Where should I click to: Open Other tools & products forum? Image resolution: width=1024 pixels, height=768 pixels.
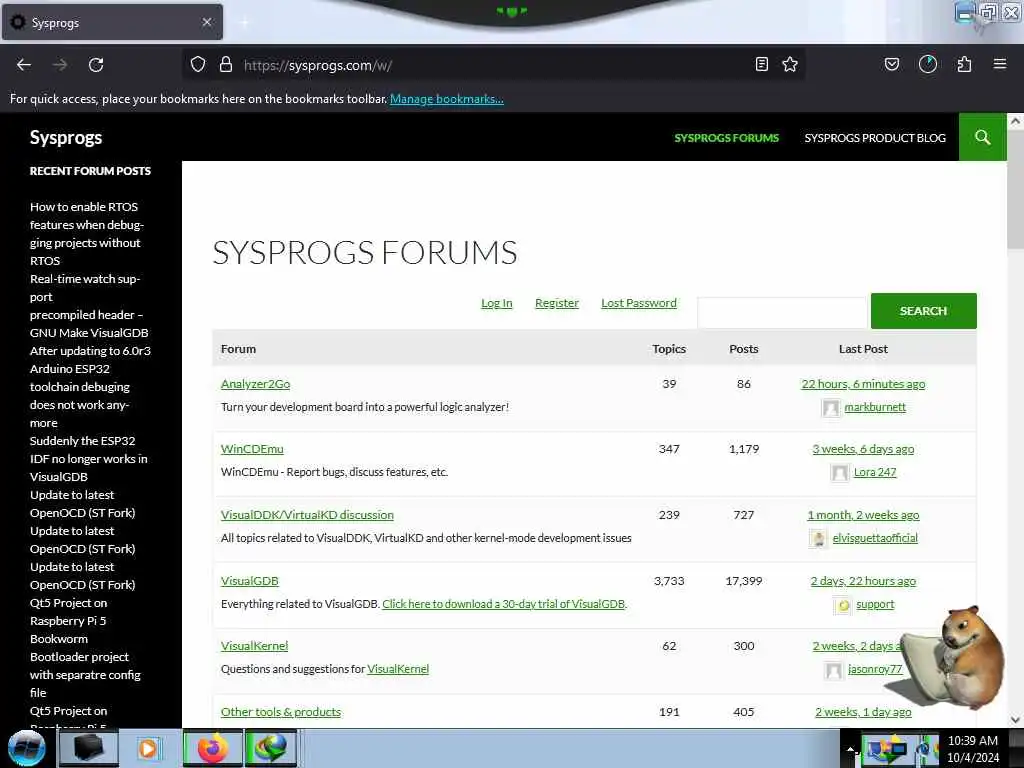(x=281, y=712)
